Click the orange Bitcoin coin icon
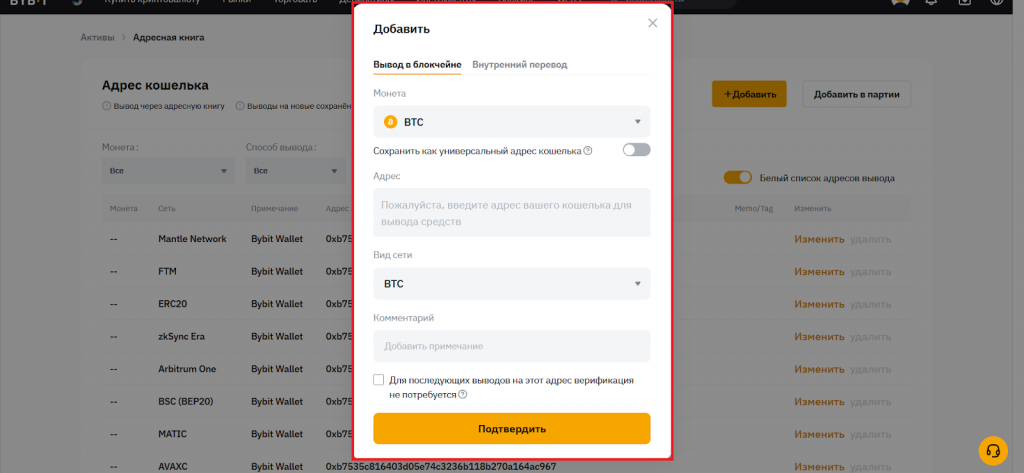This screenshot has height=473, width=1024. (x=391, y=122)
